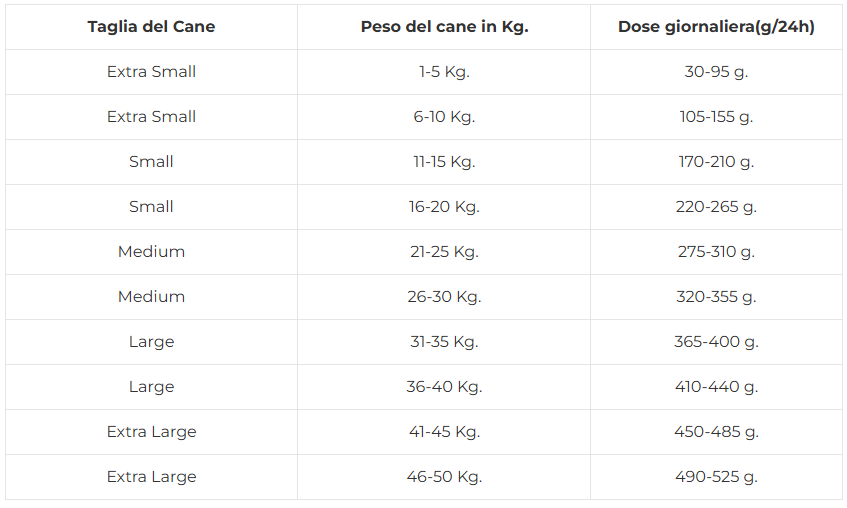Screen dimensions: 847x508
Task: Select the 'Peso del cane in Kg.' header
Action: point(444,27)
